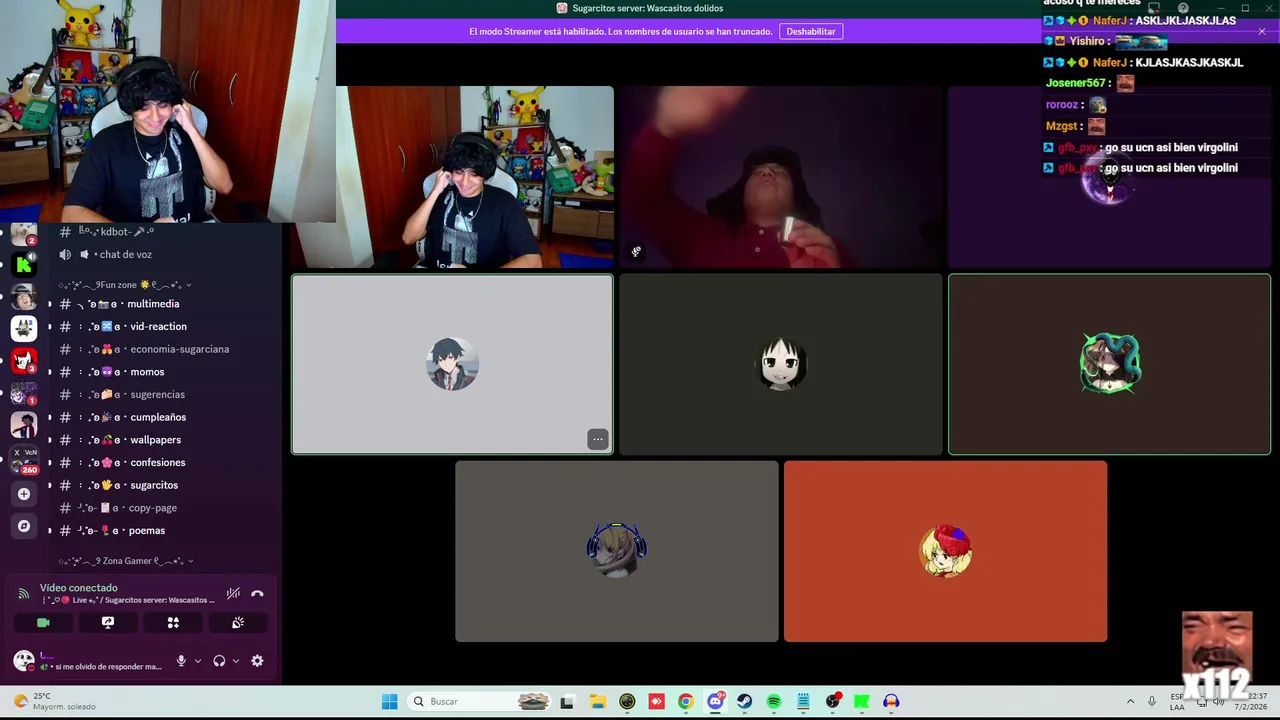Viewport: 1280px width, 720px height.
Task: Open server icon with 2 badge
Action: point(24,234)
